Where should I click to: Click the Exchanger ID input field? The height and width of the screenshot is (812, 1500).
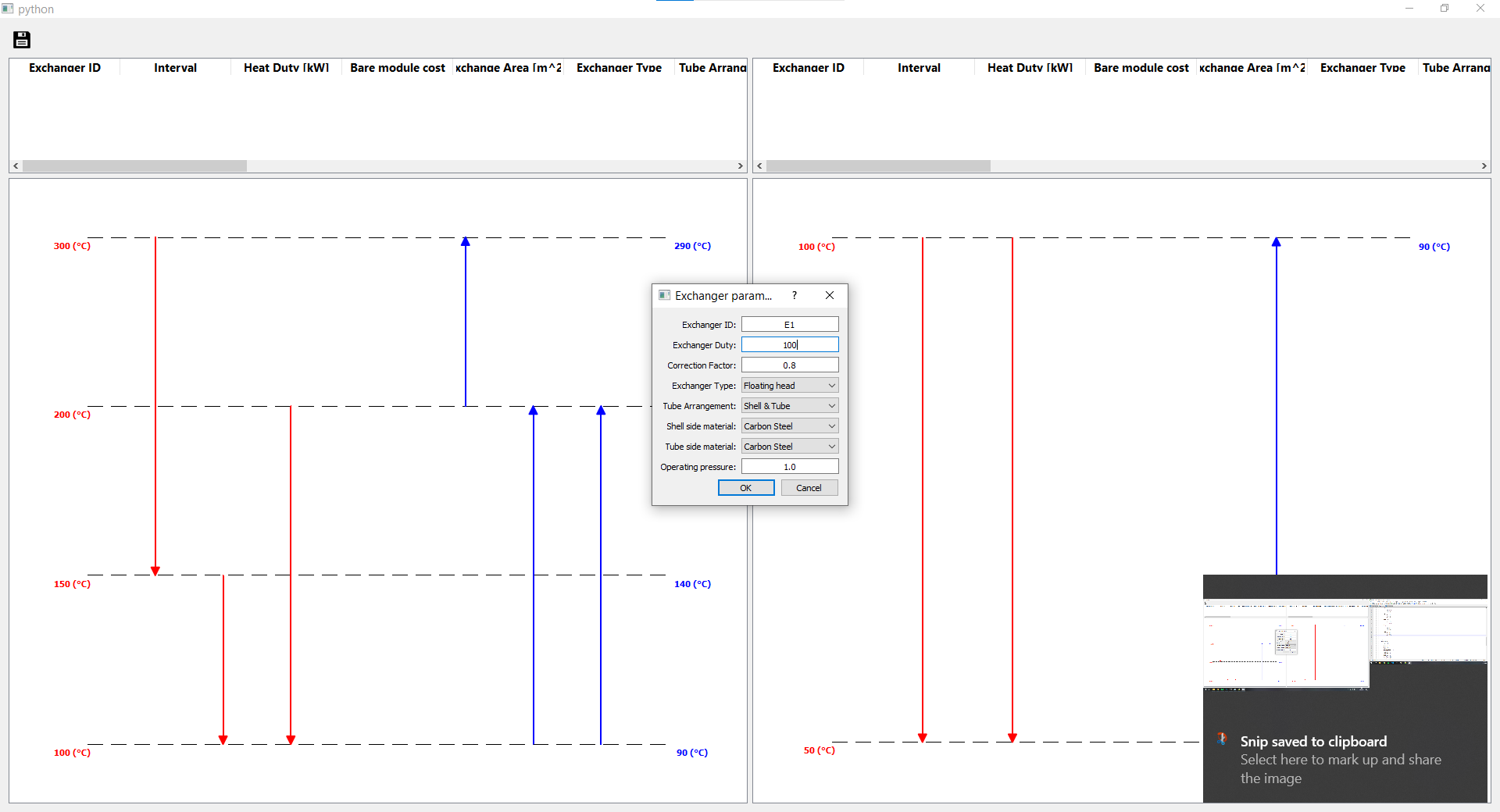(x=790, y=324)
